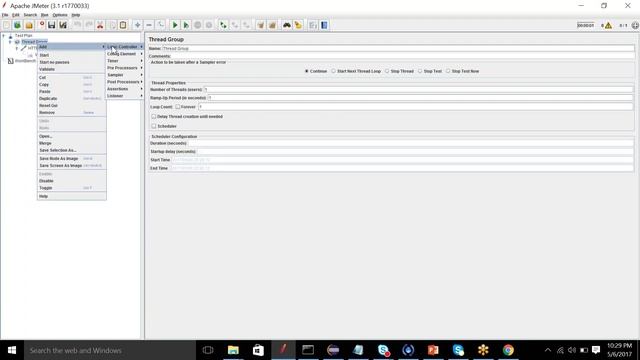Image resolution: width=640 pixels, height=360 pixels.
Task: Open the Search menu in menu bar
Action: 30,15
